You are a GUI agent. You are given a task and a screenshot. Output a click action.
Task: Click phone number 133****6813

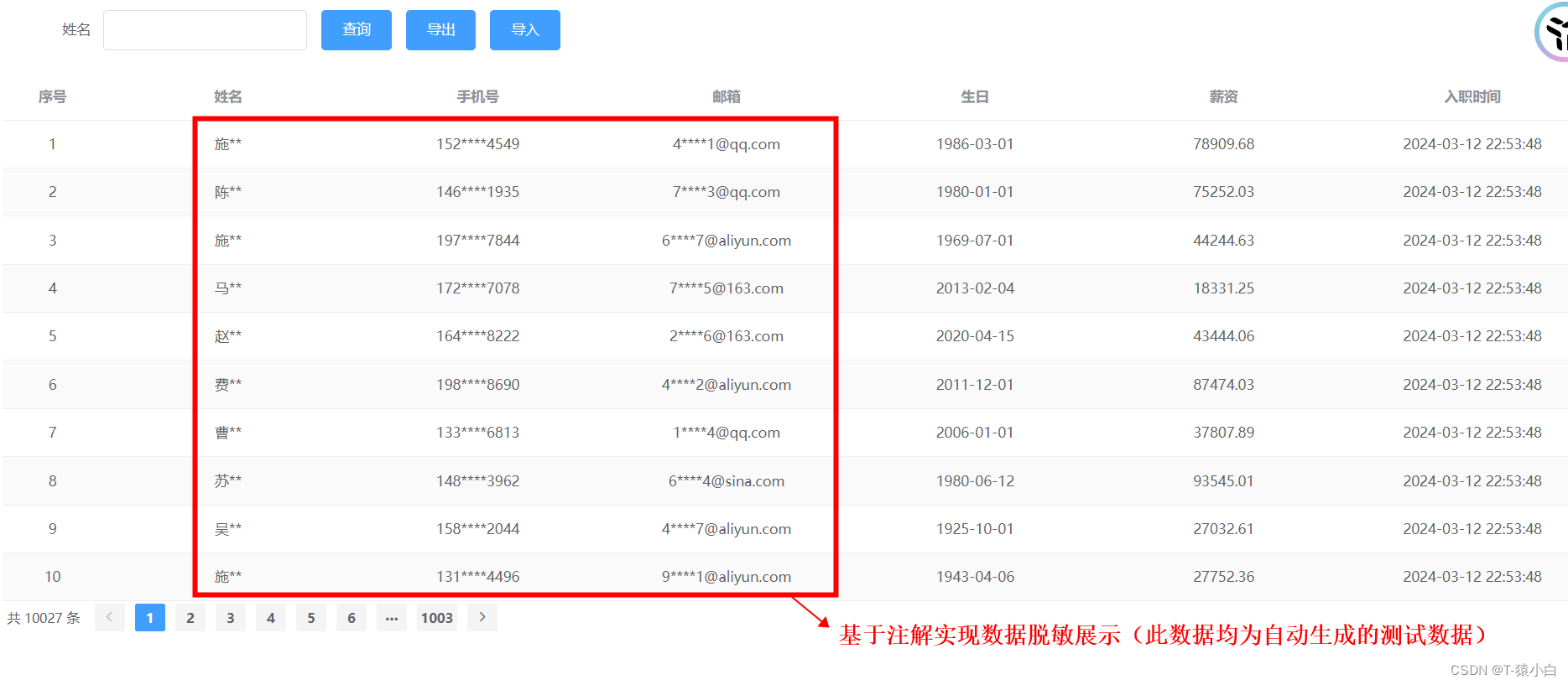click(x=478, y=433)
